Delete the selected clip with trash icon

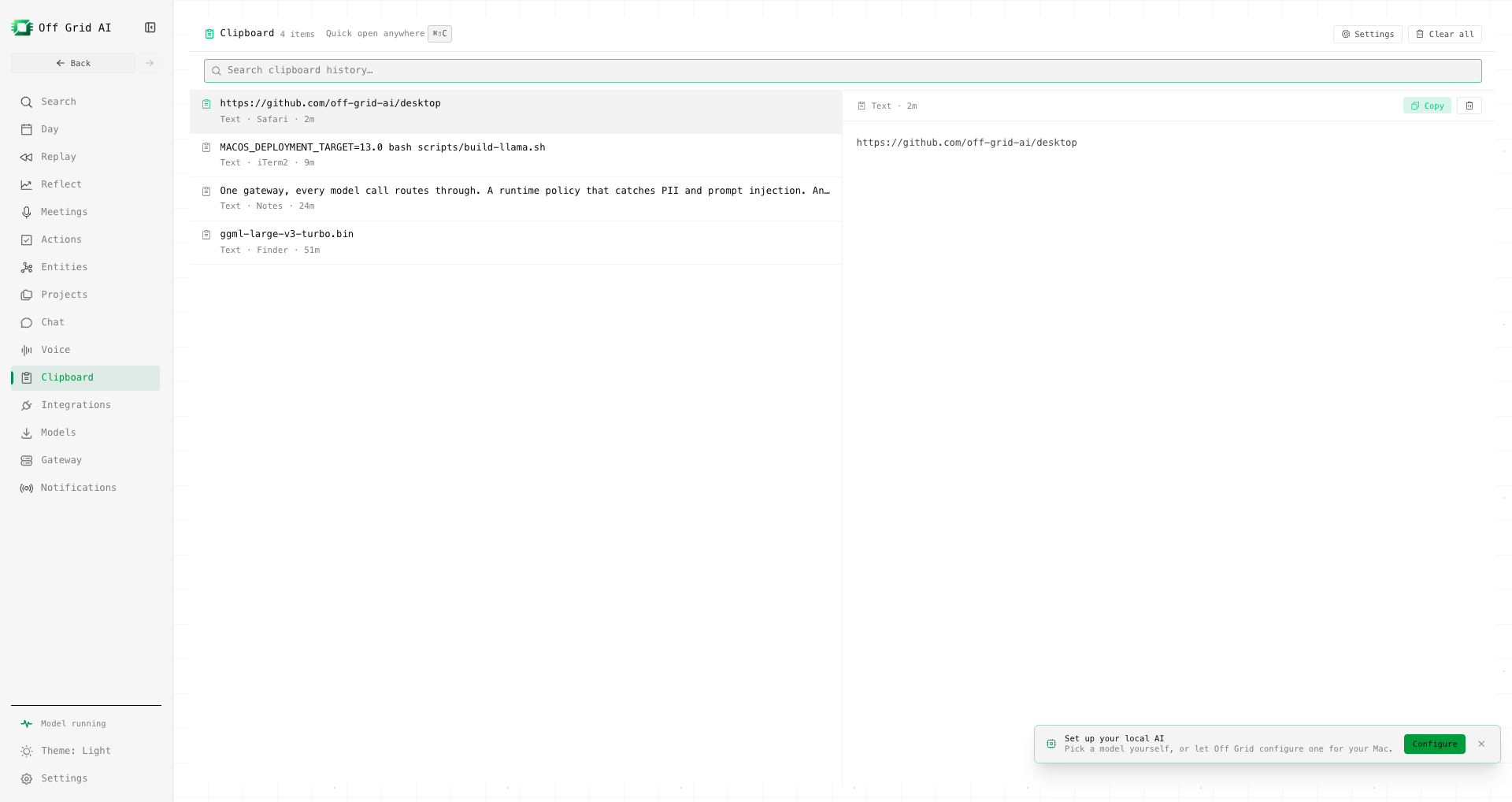pyautogui.click(x=1469, y=106)
